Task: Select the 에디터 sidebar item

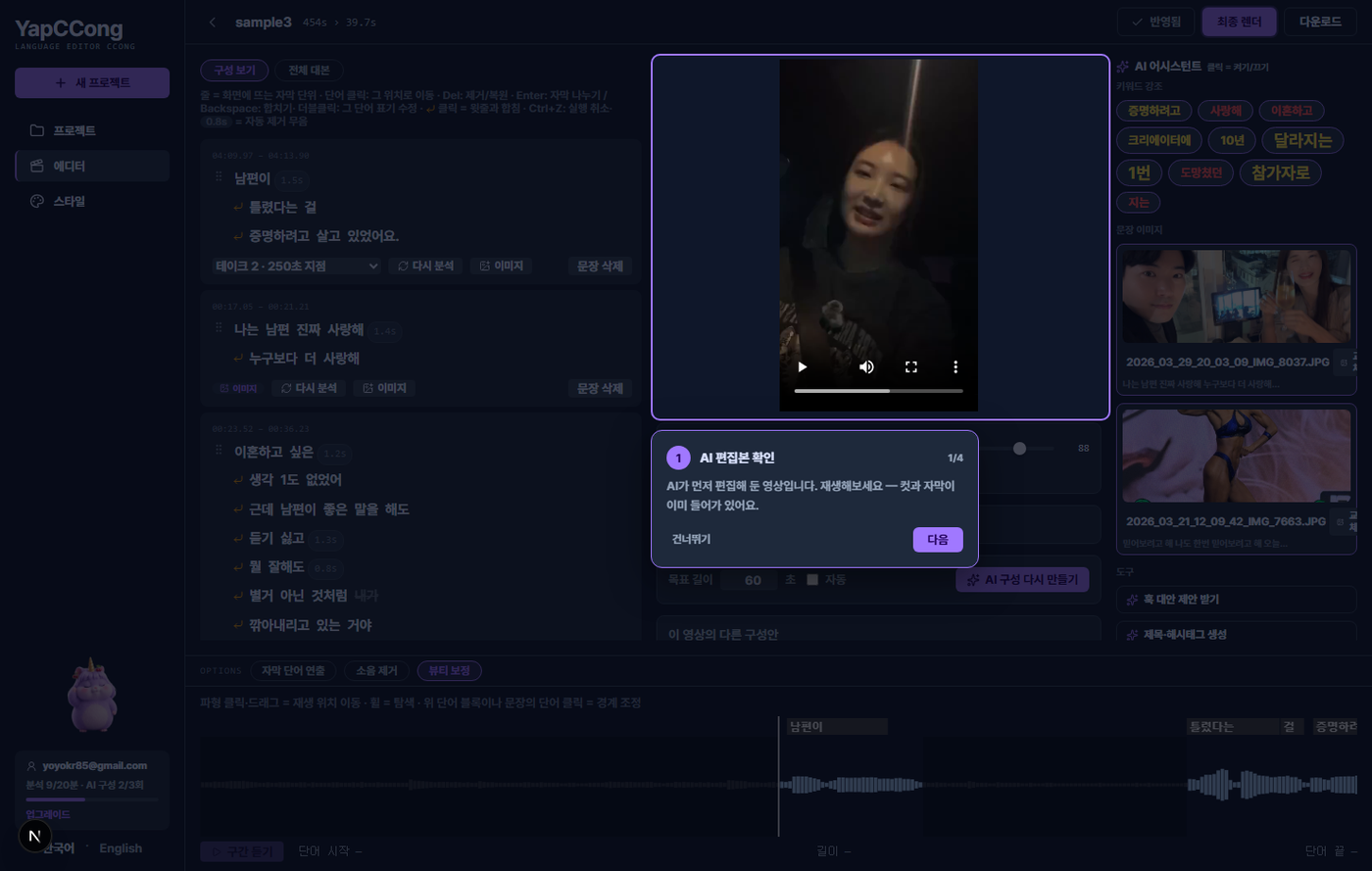Action: pyautogui.click(x=92, y=166)
